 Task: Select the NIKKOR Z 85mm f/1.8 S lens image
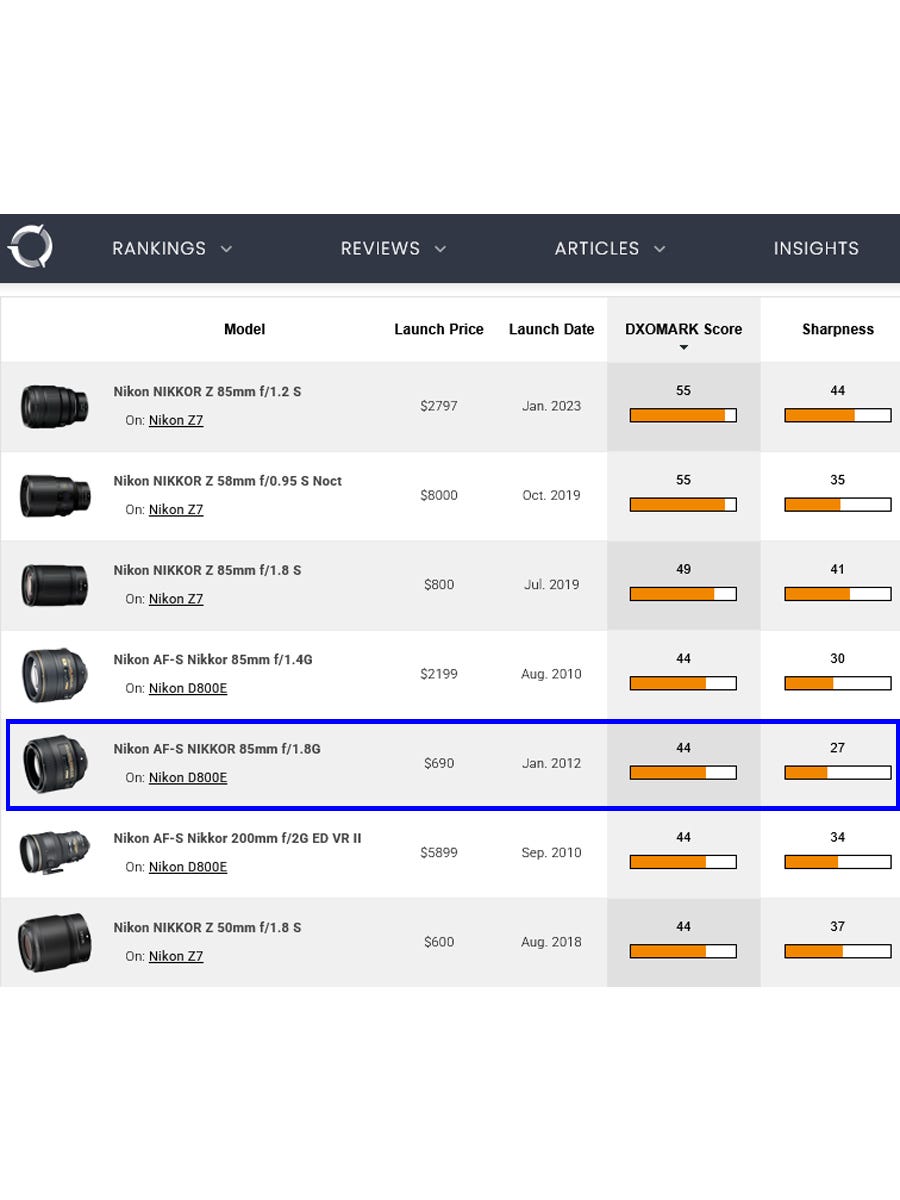pyautogui.click(x=55, y=585)
